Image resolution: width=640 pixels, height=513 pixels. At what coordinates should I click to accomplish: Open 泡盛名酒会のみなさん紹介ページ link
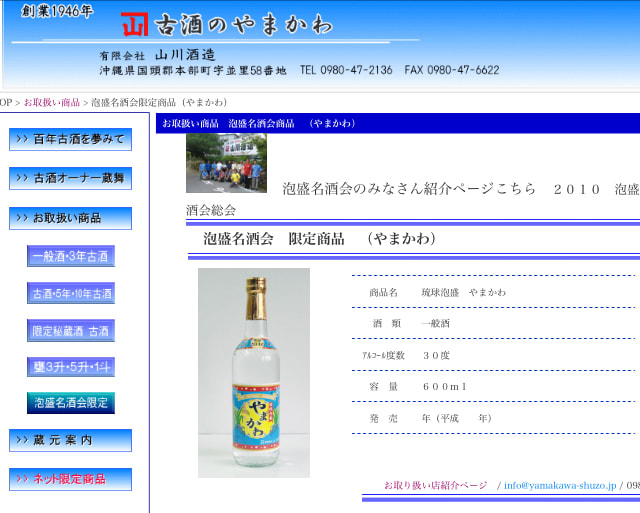[x=409, y=189]
